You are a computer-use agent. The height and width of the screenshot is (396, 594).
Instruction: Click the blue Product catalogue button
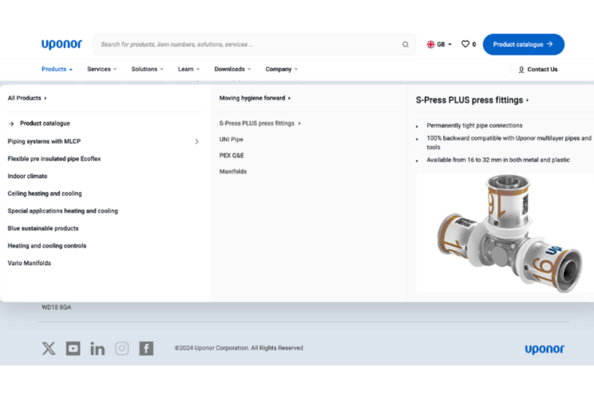point(524,44)
